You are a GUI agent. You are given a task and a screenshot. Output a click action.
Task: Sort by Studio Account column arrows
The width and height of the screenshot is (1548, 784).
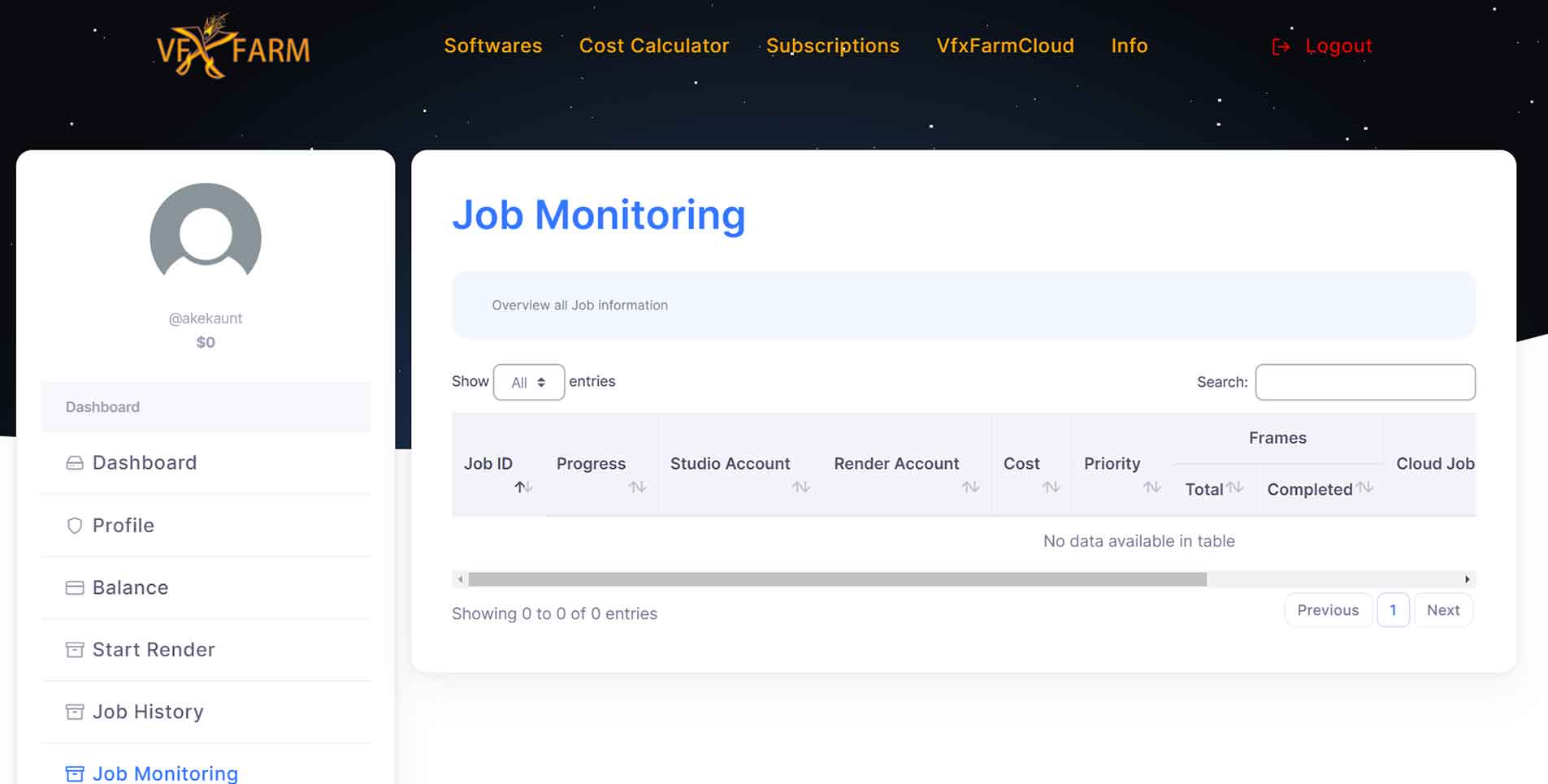pyautogui.click(x=801, y=487)
